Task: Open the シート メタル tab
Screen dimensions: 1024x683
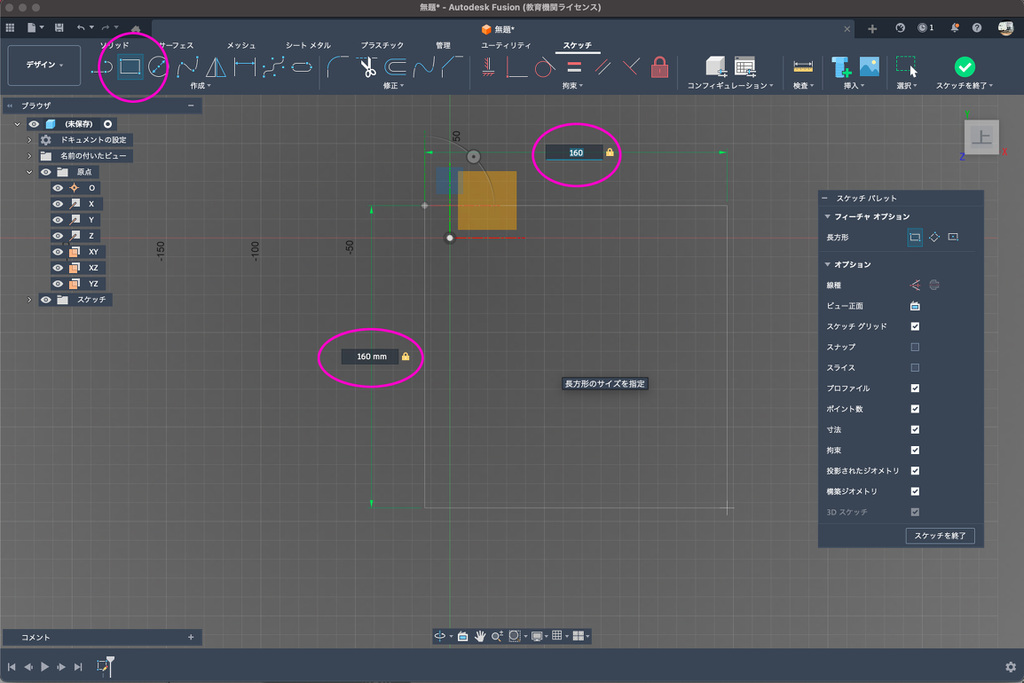Action: point(308,46)
